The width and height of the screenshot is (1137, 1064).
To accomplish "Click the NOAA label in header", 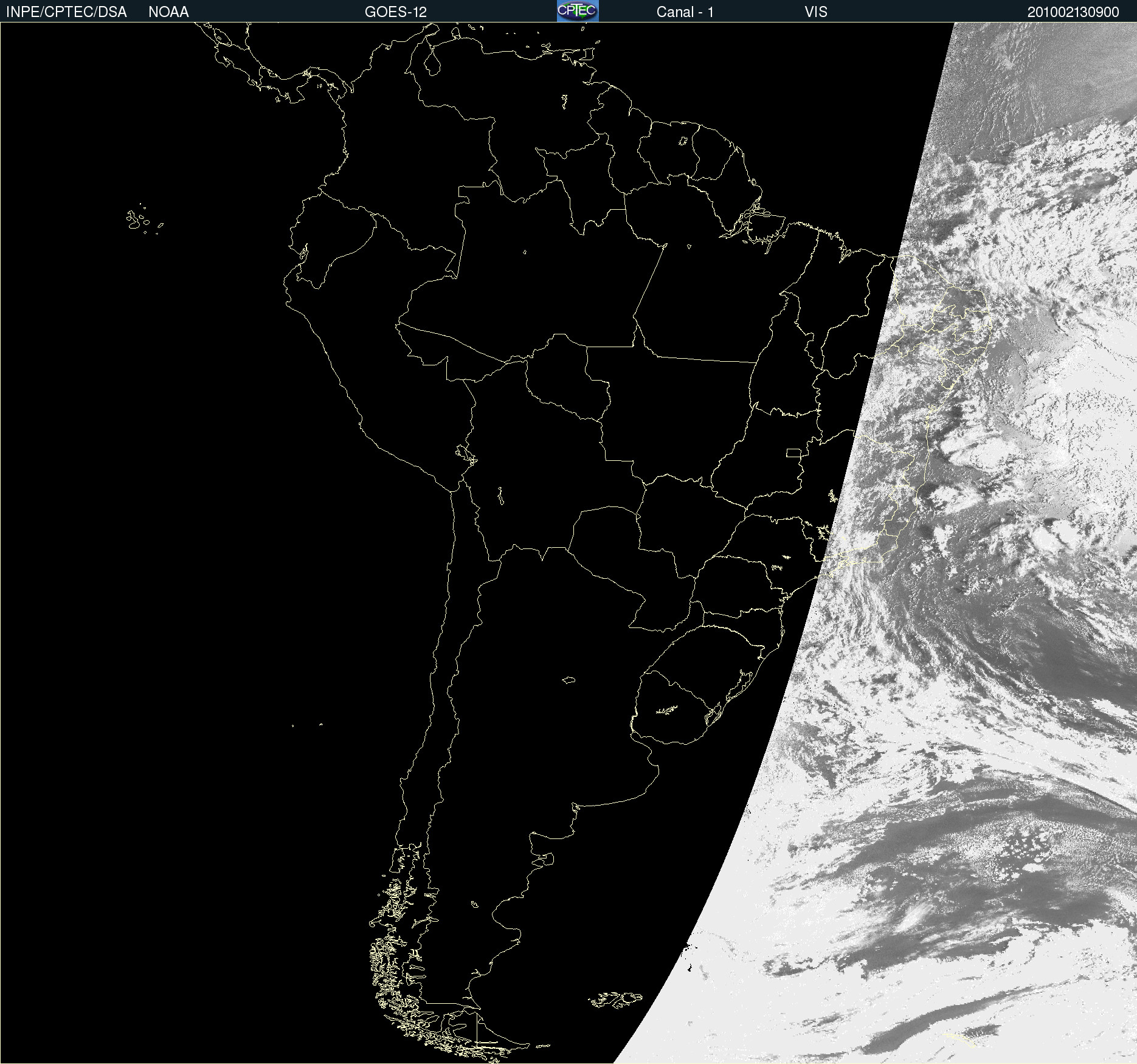I will click(168, 12).
